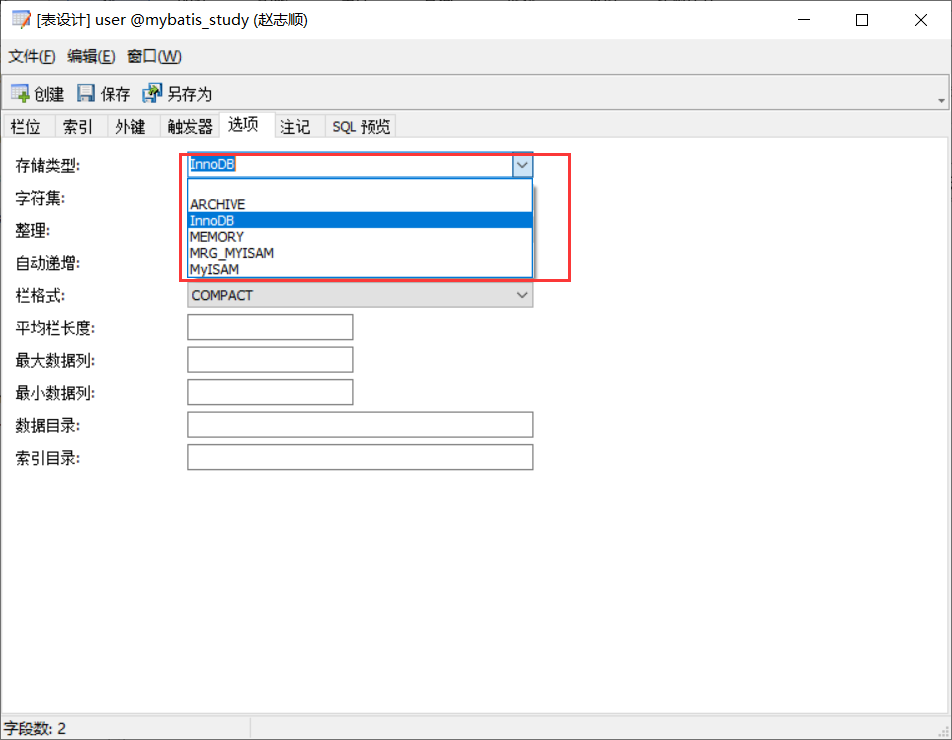Click the 存储类型: label
This screenshot has width=952, height=740.
coord(48,165)
